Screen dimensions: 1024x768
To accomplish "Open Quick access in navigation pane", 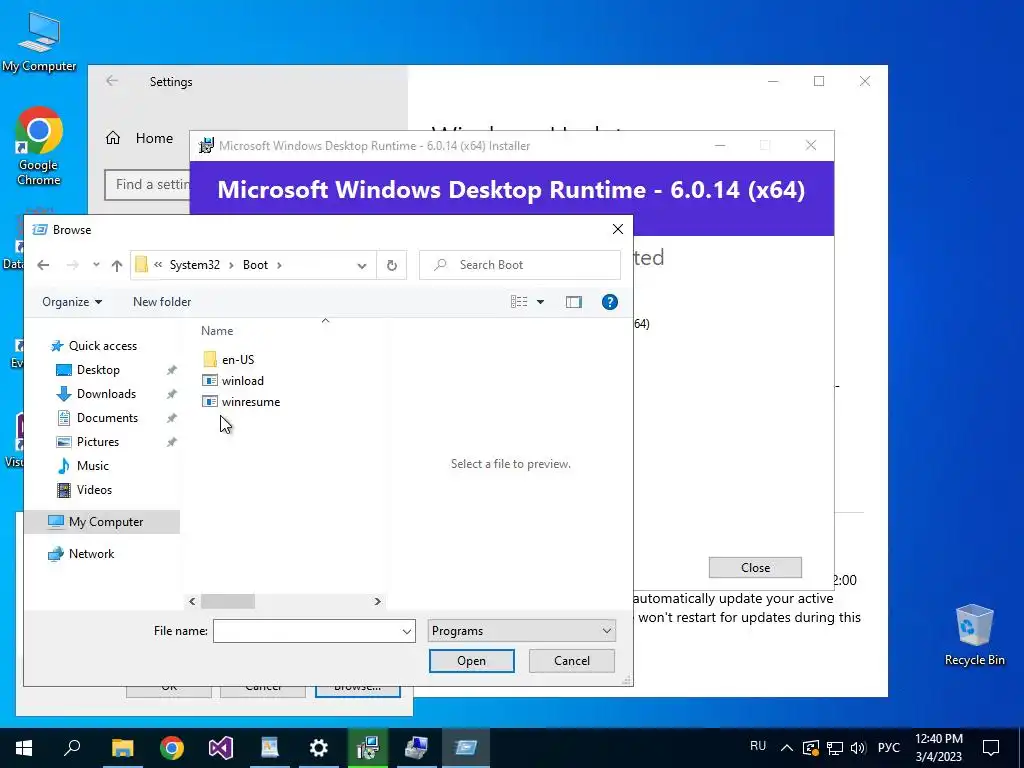I will click(94, 345).
